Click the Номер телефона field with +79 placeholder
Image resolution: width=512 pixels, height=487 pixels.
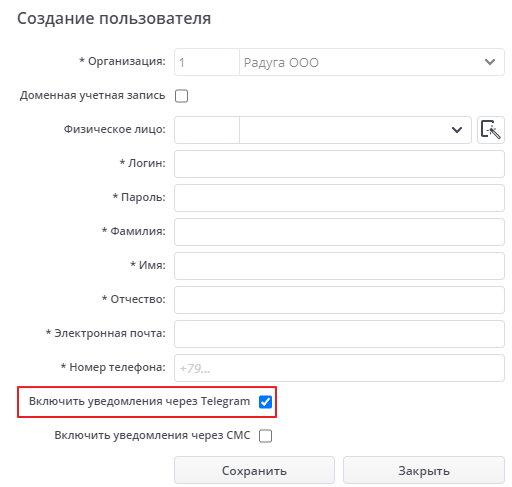click(339, 368)
